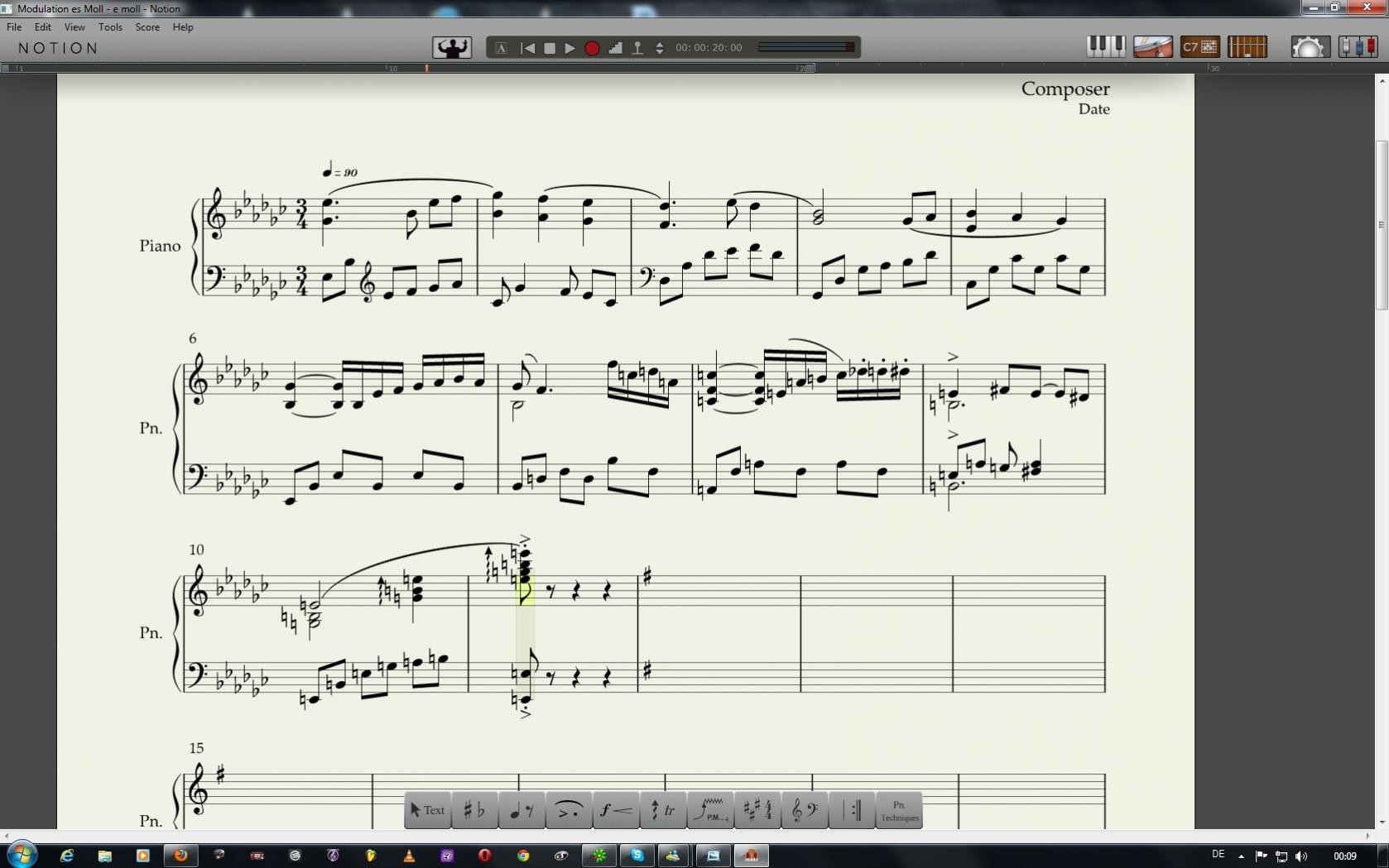Expand the accidentals sharp/flat palette

[473, 811]
